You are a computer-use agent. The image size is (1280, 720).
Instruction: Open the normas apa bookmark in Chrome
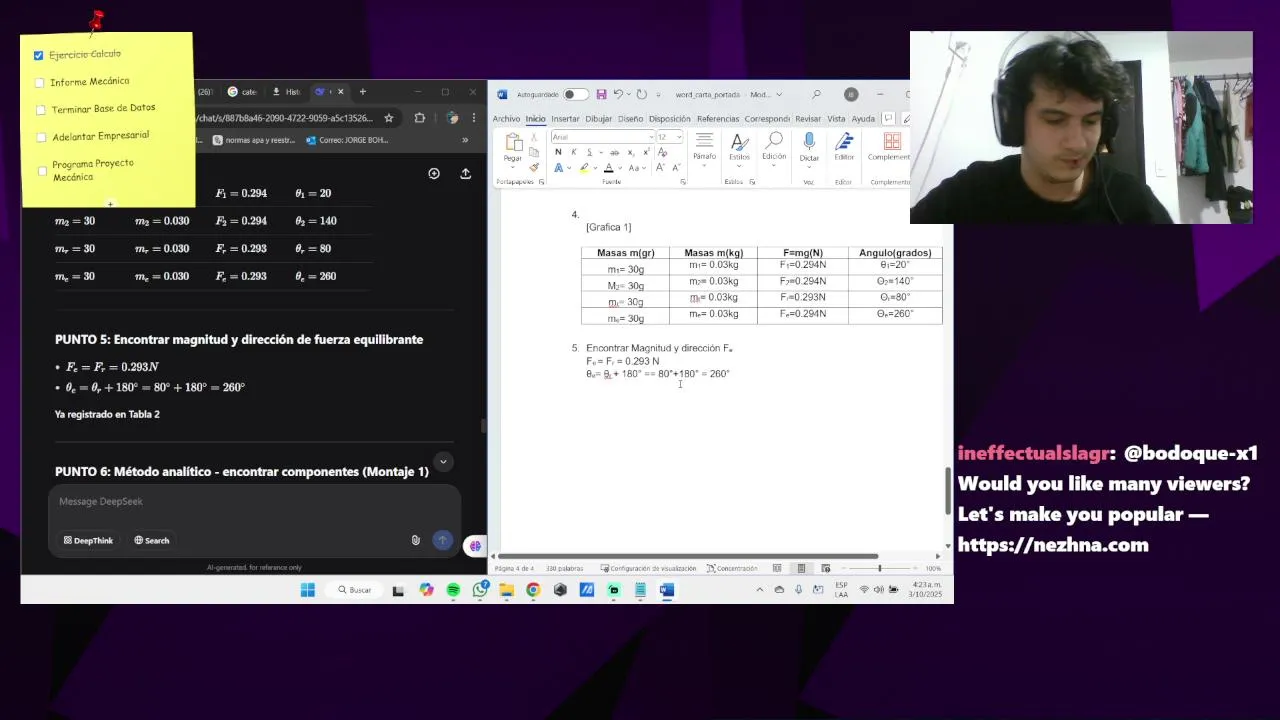point(254,140)
